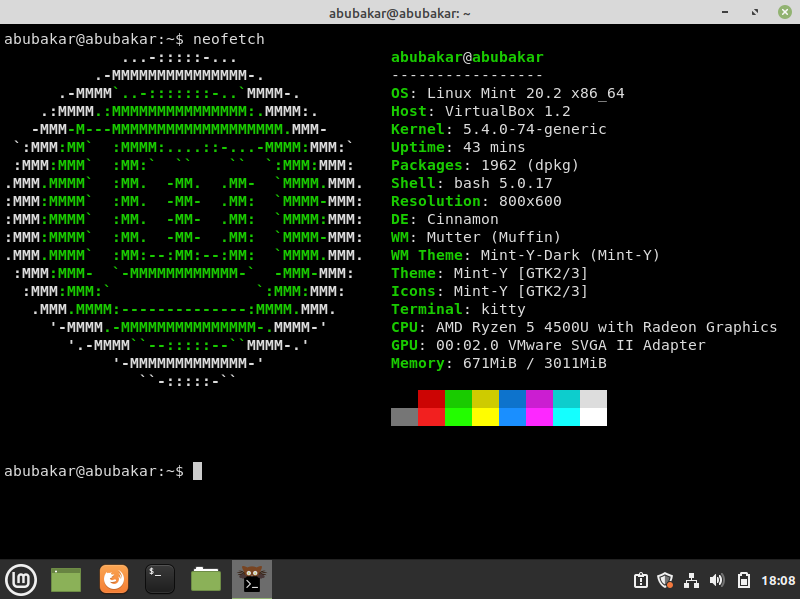Focus the active kitty terminal taskbar icon
This screenshot has height=599, width=800.
[251, 579]
